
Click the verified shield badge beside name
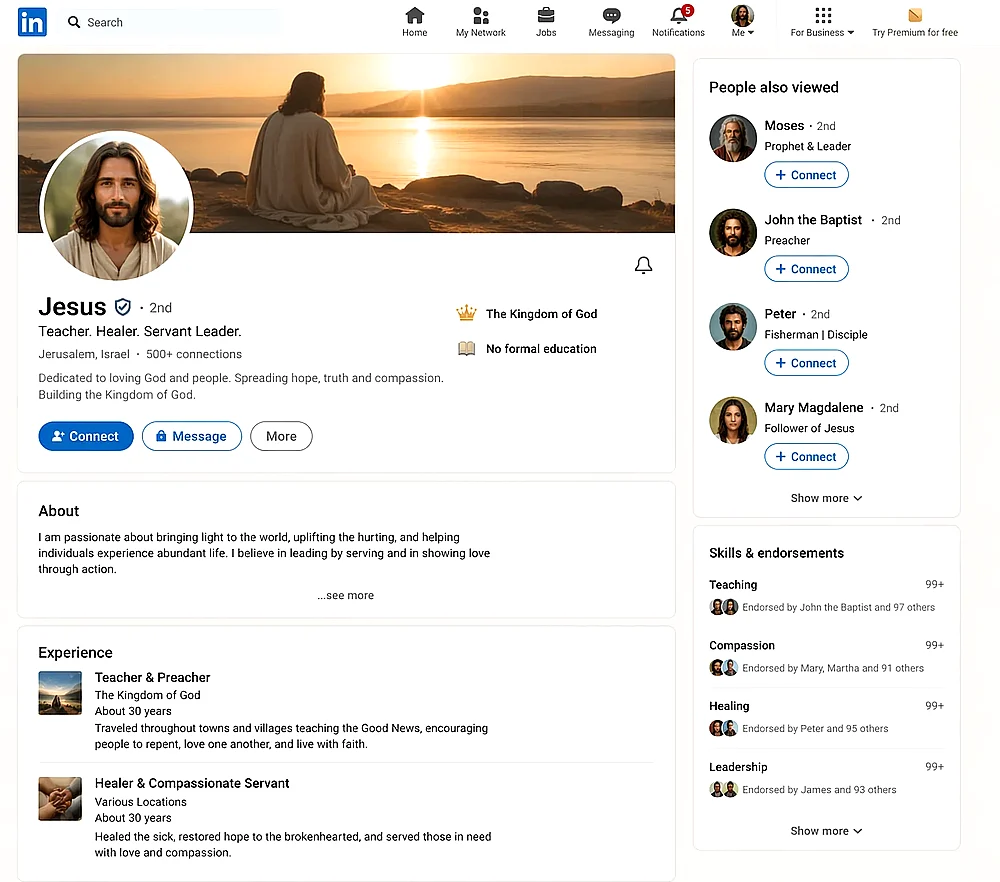point(123,307)
